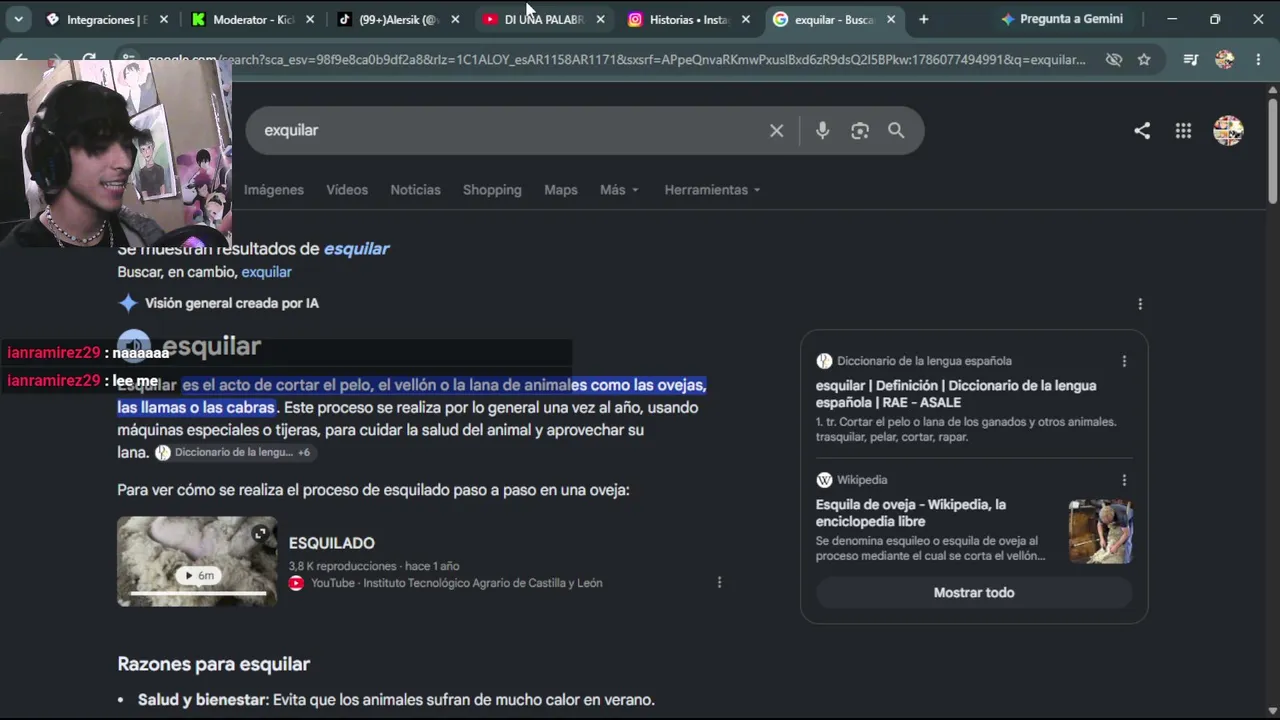This screenshot has width=1280, height=720.
Task: Open the esquilar RAE - ASALE definition link
Action: (x=956, y=394)
